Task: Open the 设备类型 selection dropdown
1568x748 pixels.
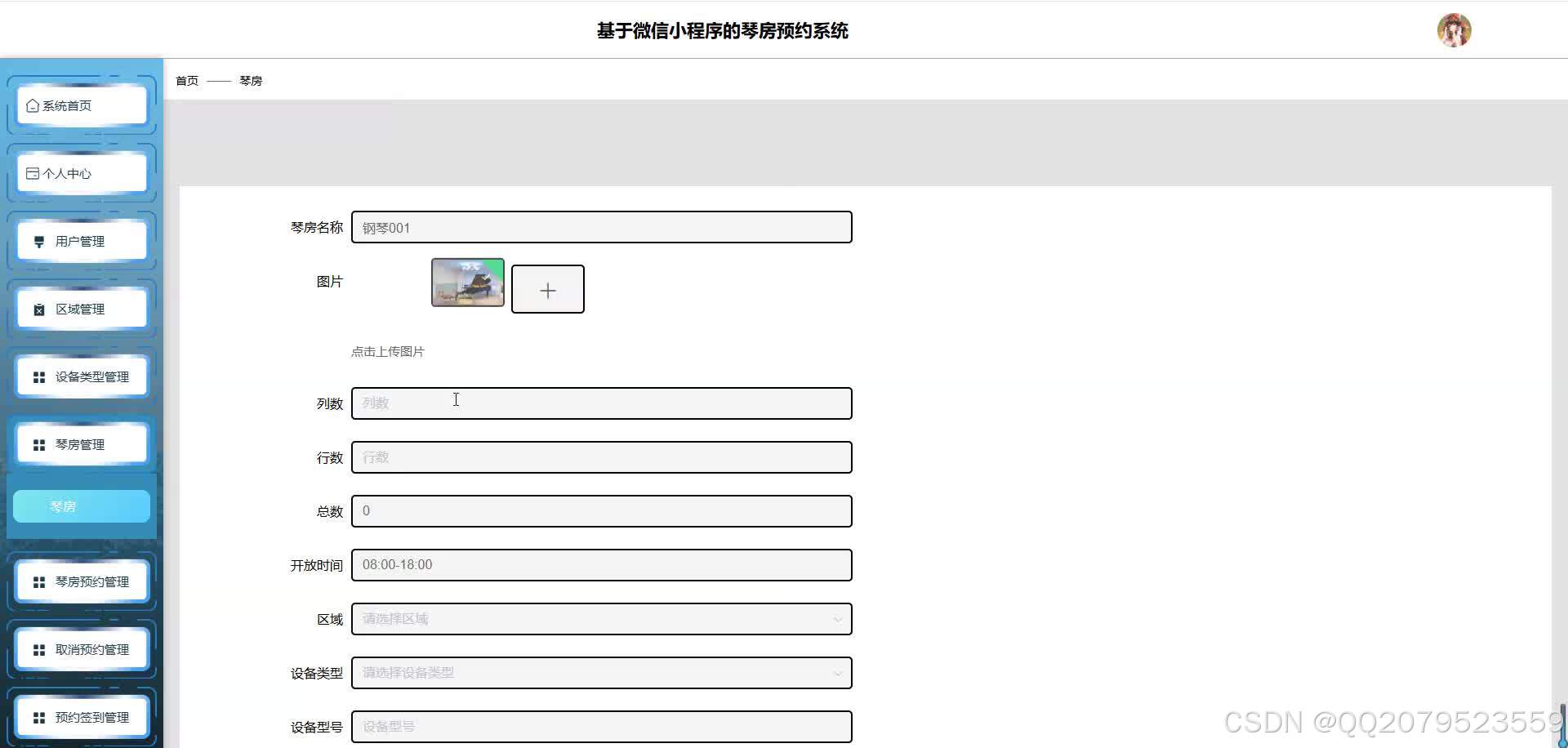Action: pos(601,673)
